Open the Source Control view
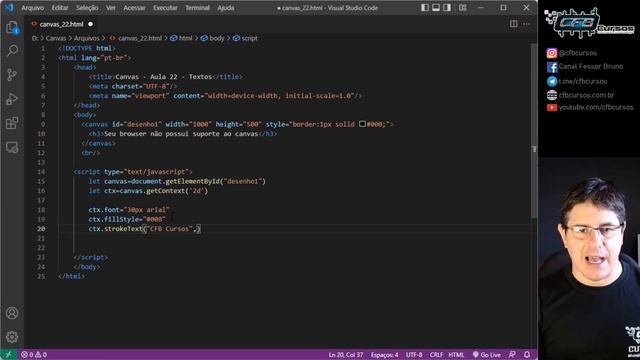The height and width of the screenshot is (360, 640). coord(12,75)
